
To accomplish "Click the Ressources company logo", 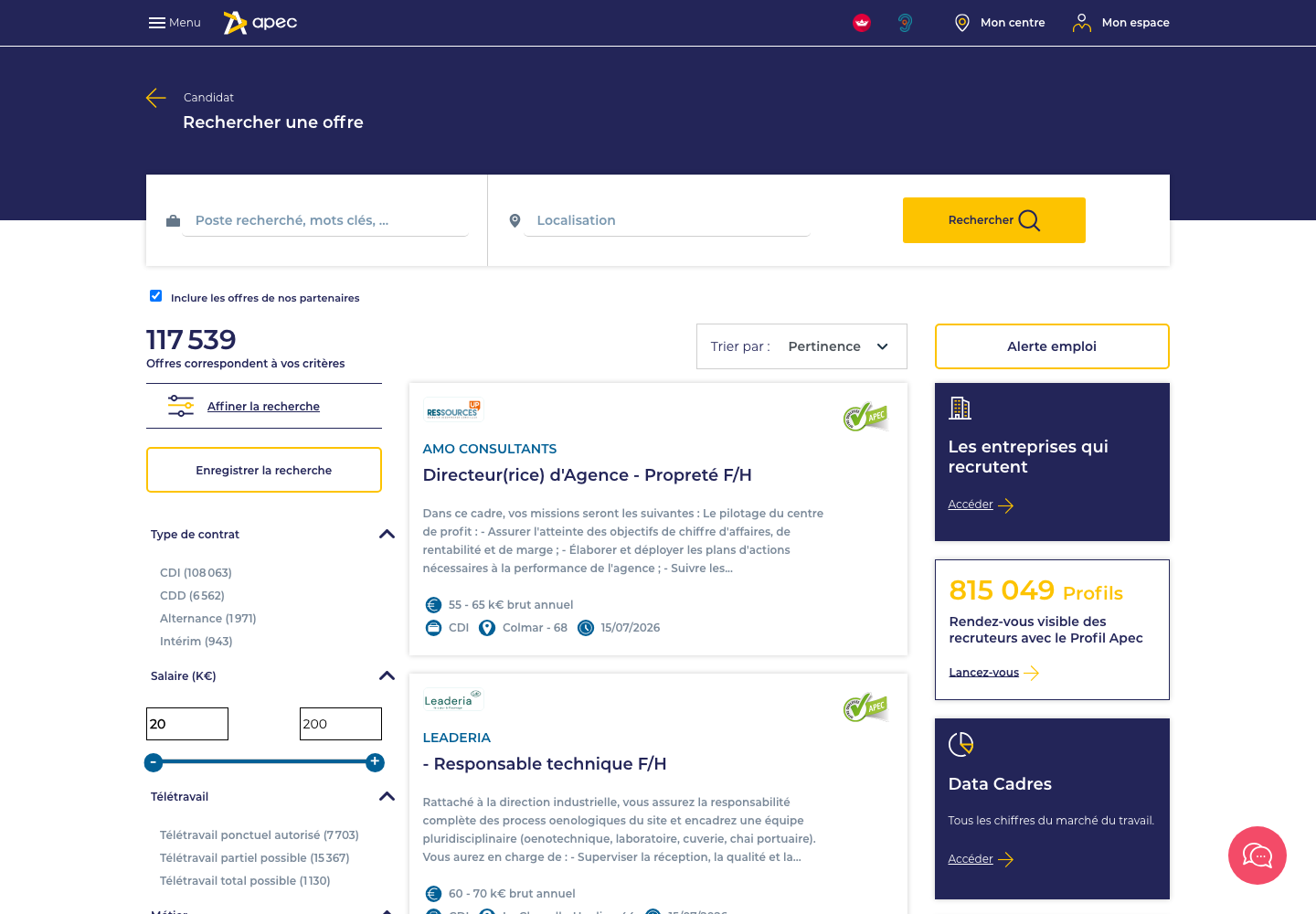I will pyautogui.click(x=452, y=410).
